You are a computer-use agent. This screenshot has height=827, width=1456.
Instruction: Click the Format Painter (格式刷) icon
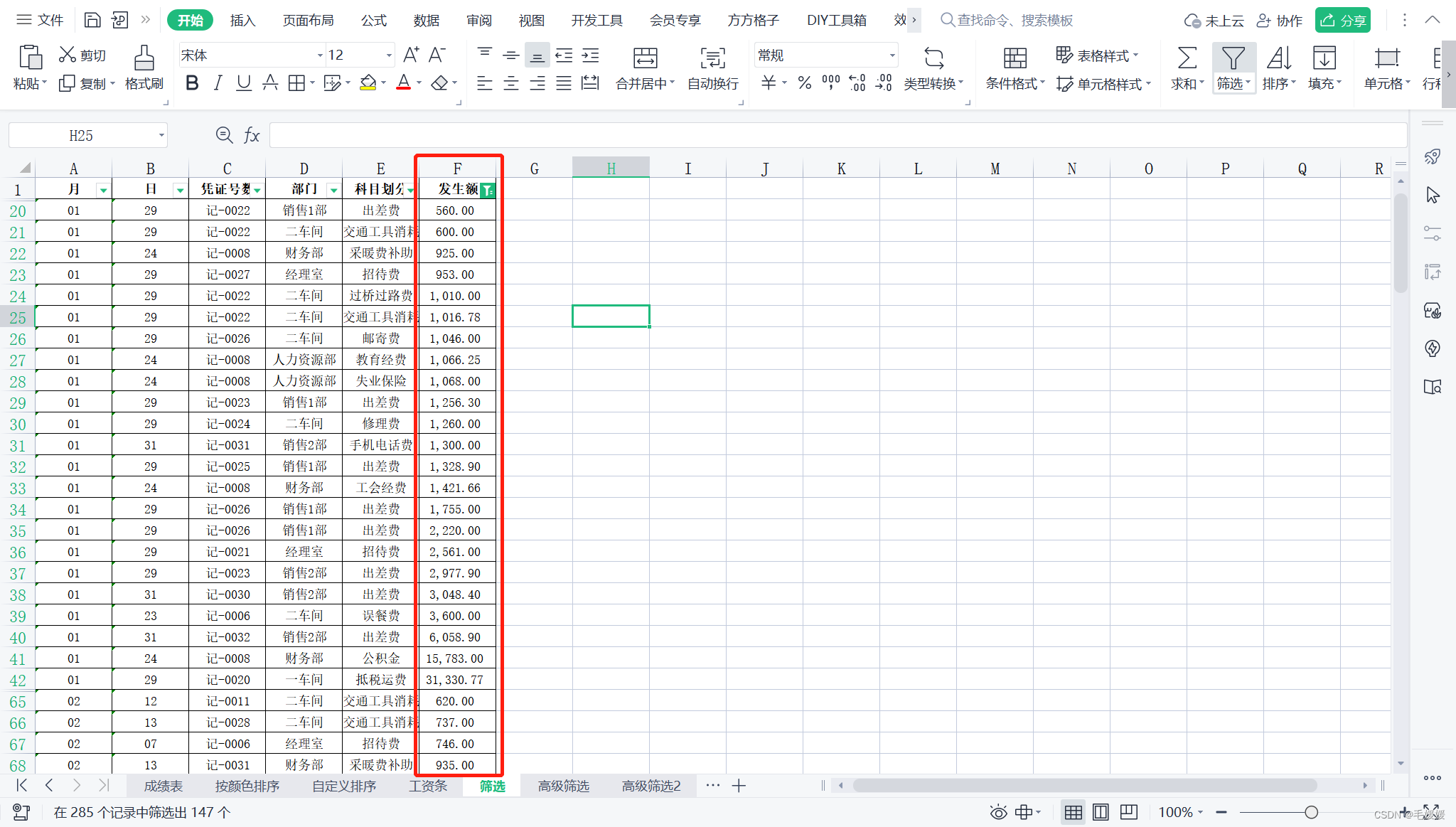point(144,58)
